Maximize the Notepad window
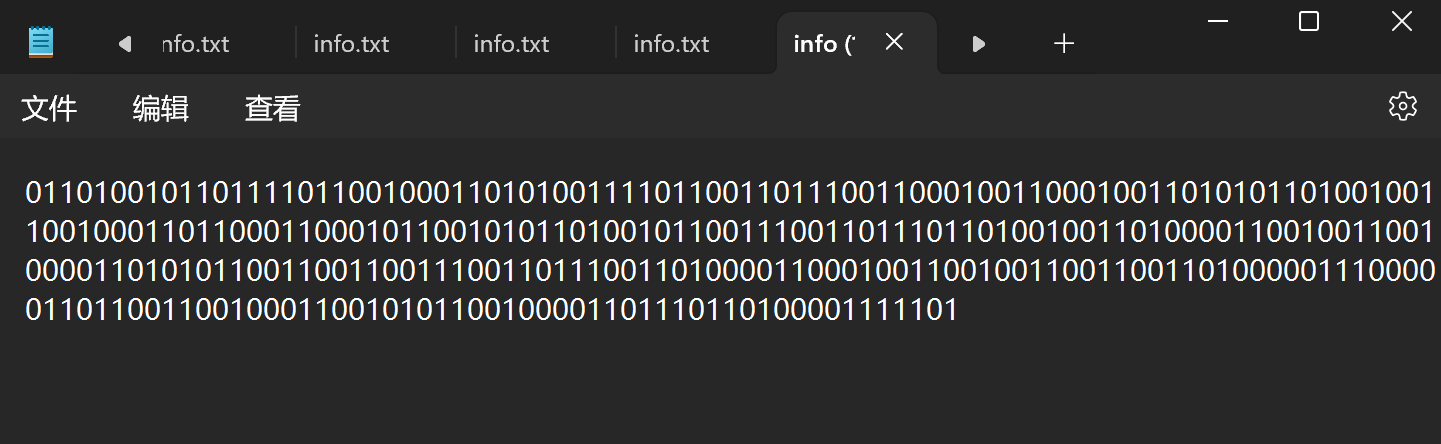The height and width of the screenshot is (444, 1441). [1309, 22]
